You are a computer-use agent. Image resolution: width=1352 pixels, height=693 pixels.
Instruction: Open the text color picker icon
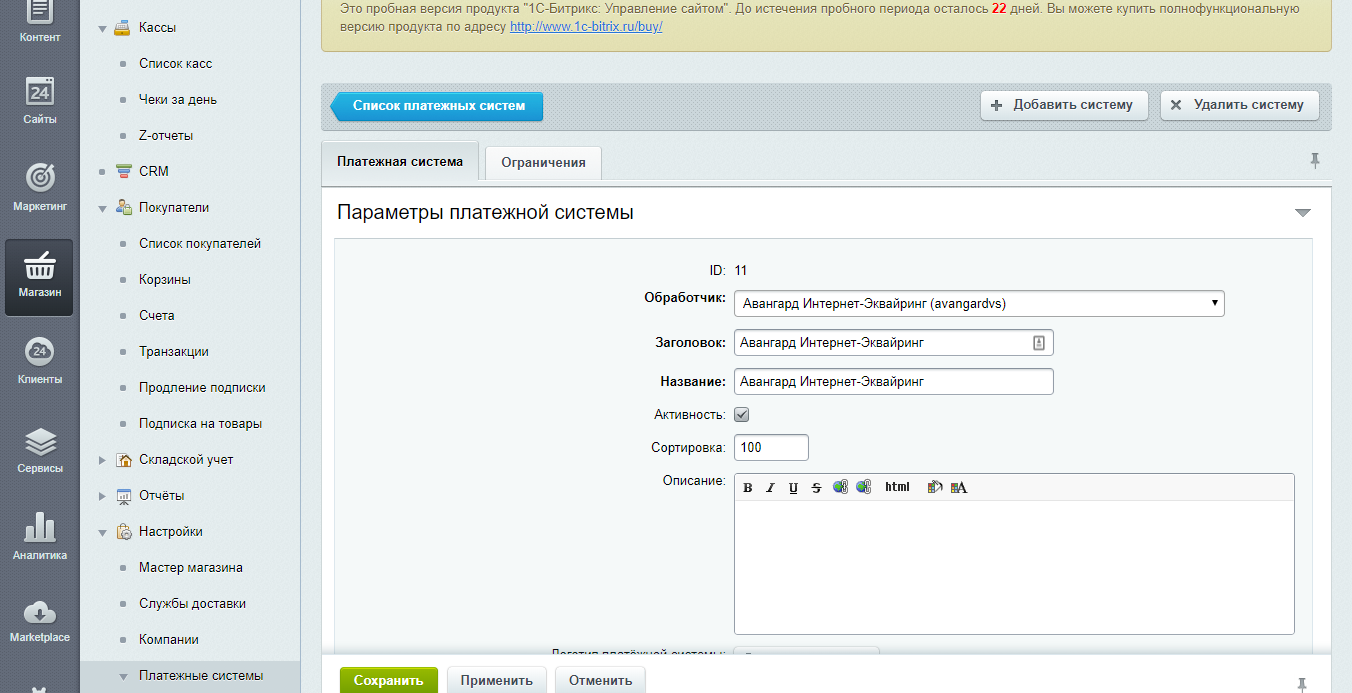point(959,488)
